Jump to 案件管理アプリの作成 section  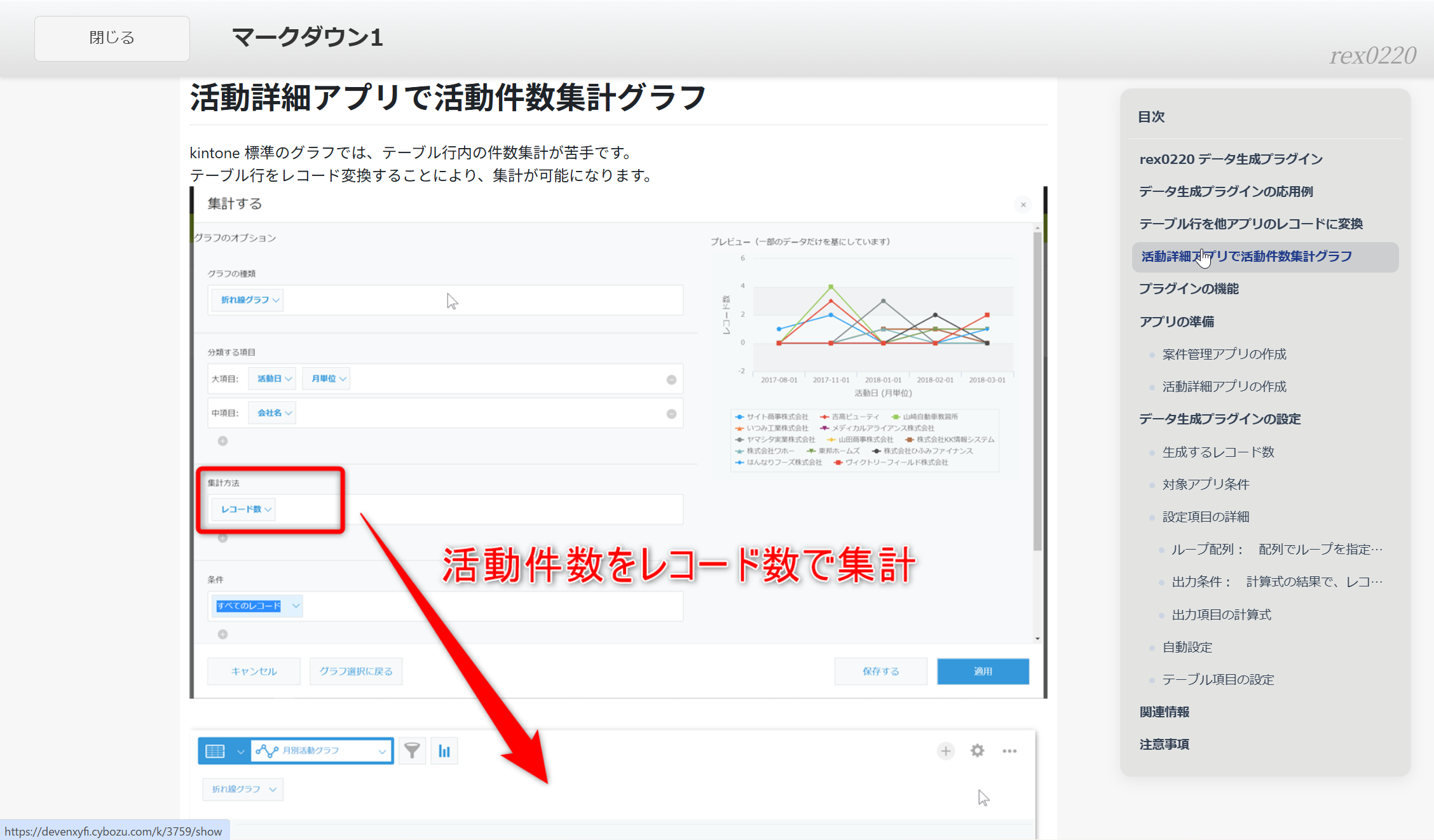click(1224, 354)
